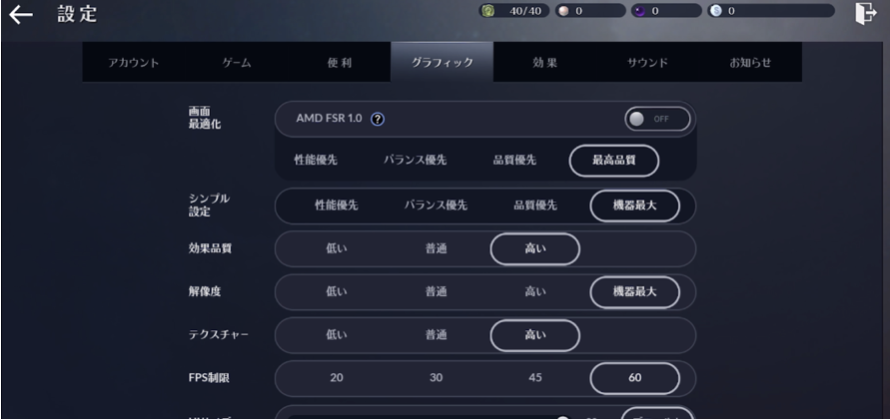Click the AMD FSR 1.0 help question mark

378,119
